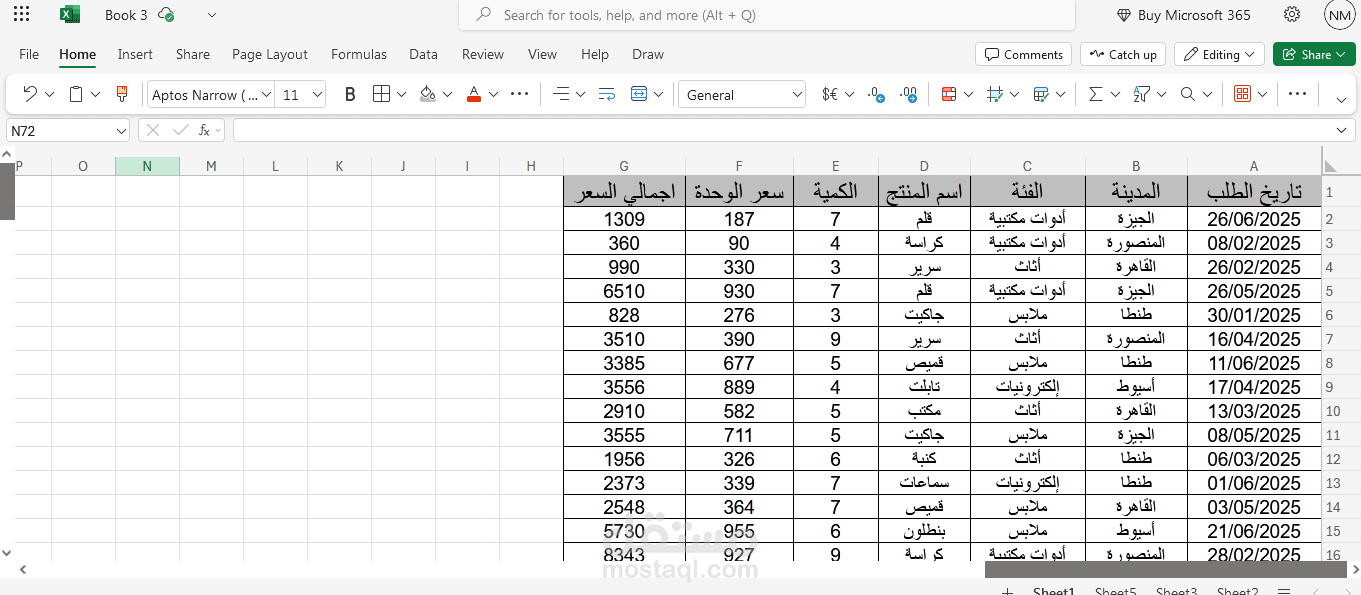Click the red grid Add-ins icon

coord(1242,94)
